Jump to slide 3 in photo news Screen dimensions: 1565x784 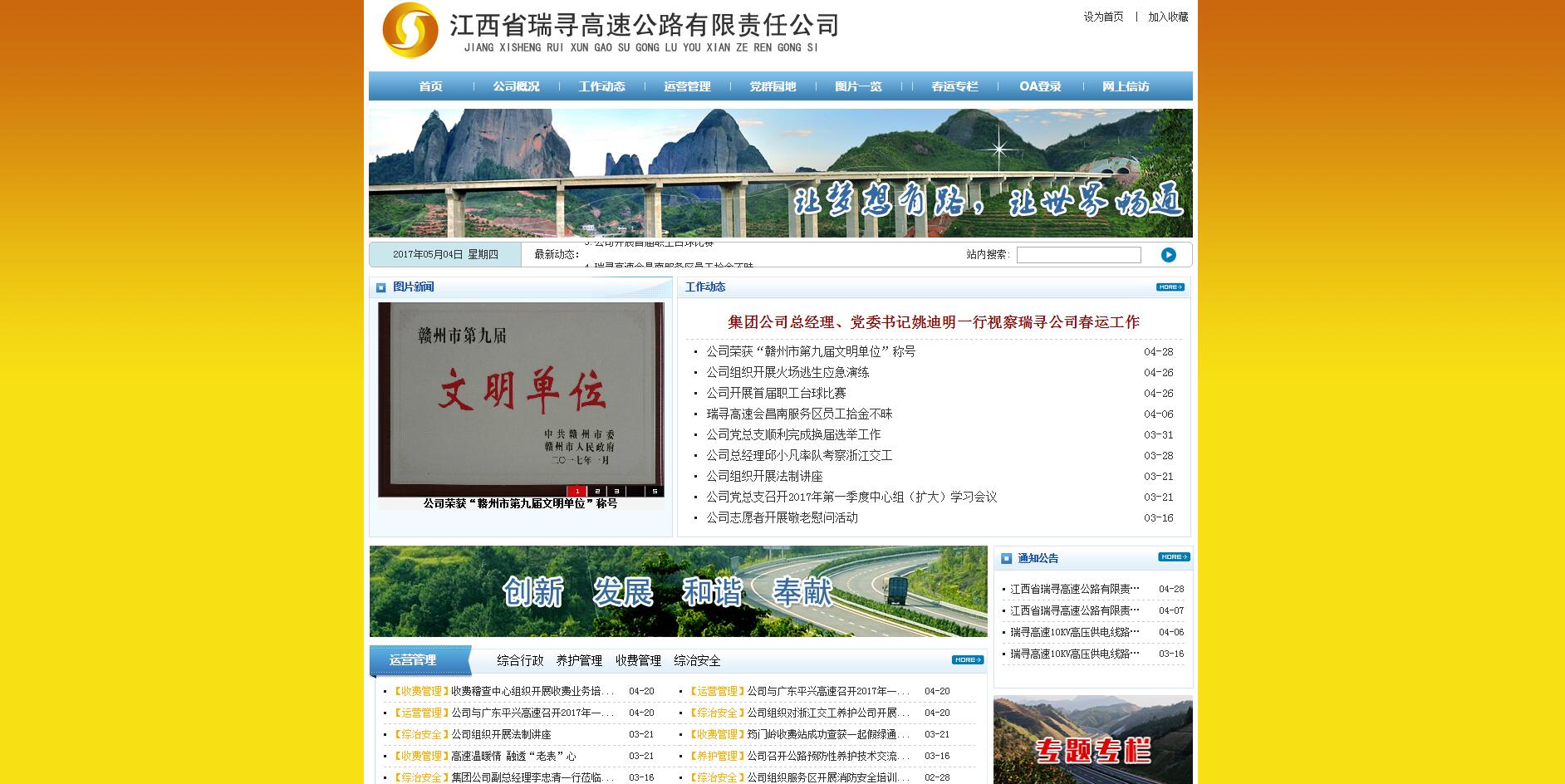click(x=616, y=491)
